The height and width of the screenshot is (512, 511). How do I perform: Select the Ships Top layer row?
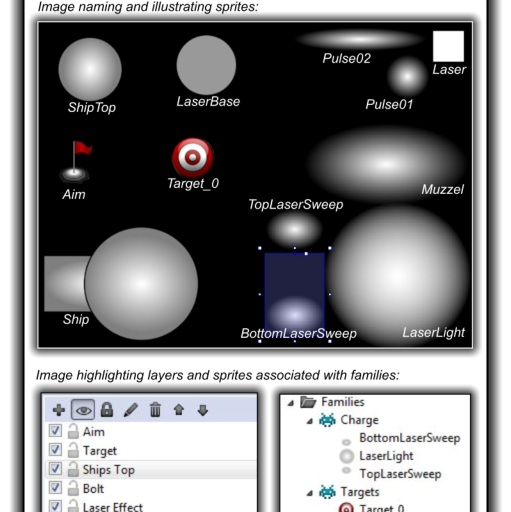pos(151,470)
